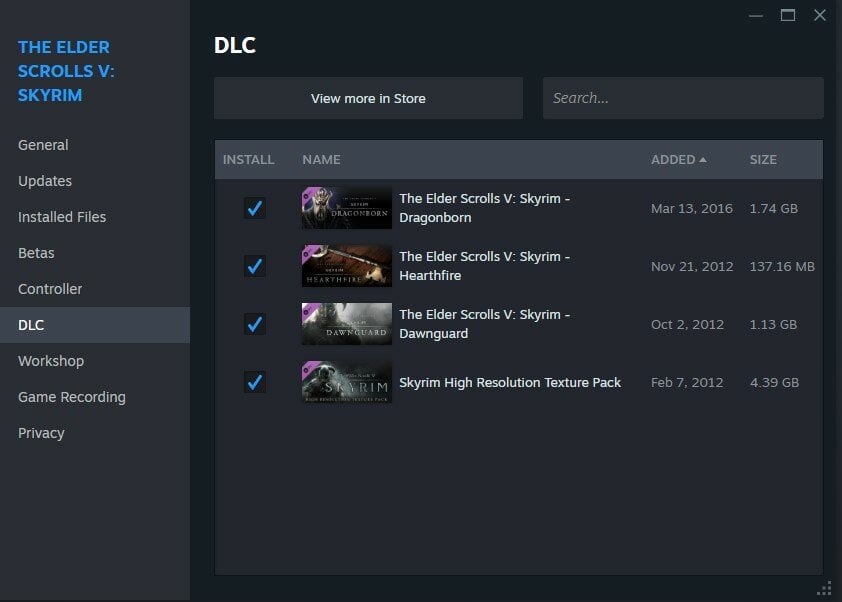Image resolution: width=842 pixels, height=602 pixels.
Task: Sort DLC list by Size column
Action: (x=763, y=159)
